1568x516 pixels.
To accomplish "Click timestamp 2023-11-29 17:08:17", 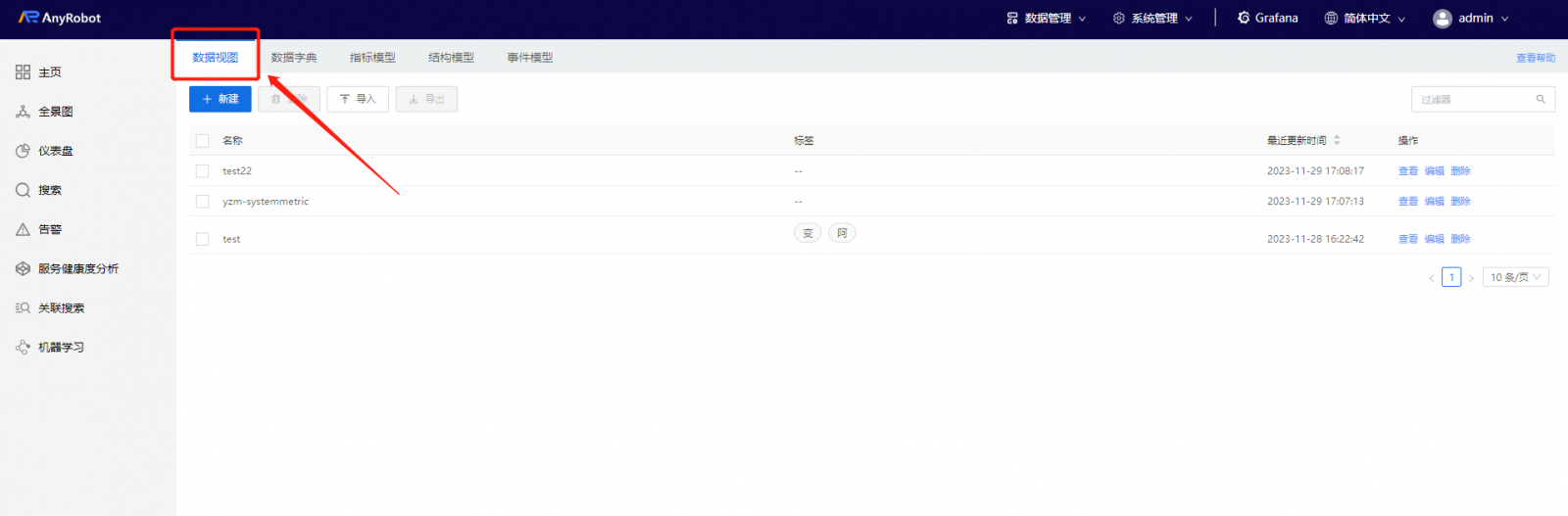I will pyautogui.click(x=1315, y=170).
